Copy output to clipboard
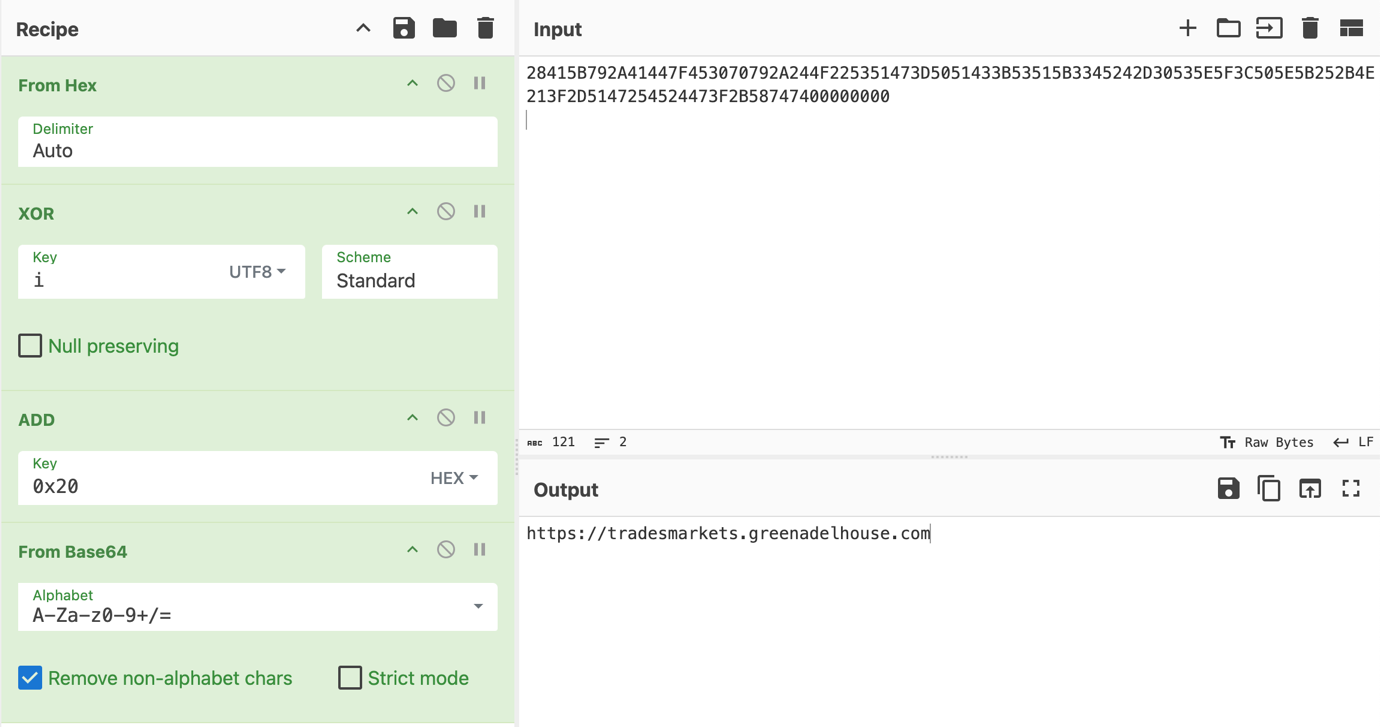 1269,489
